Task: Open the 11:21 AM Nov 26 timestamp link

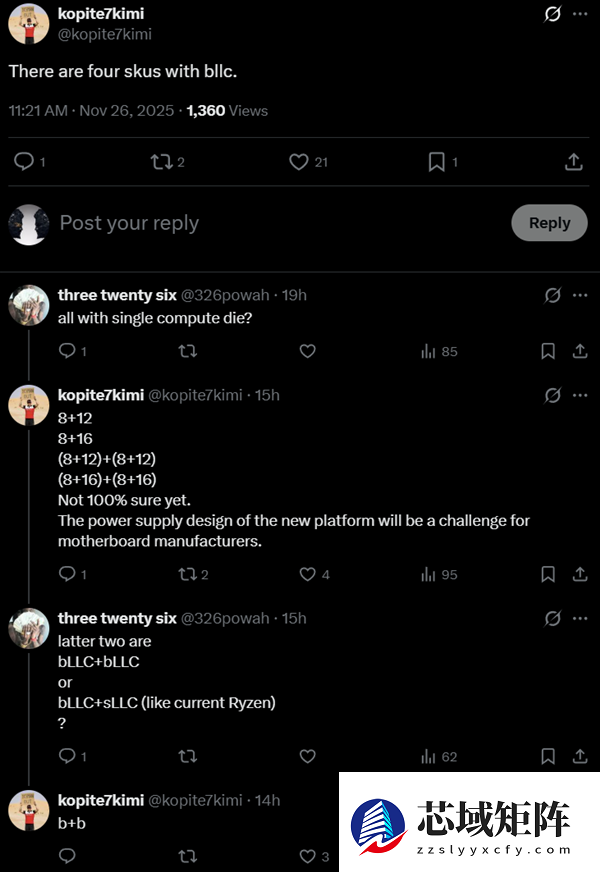Action: point(92,111)
